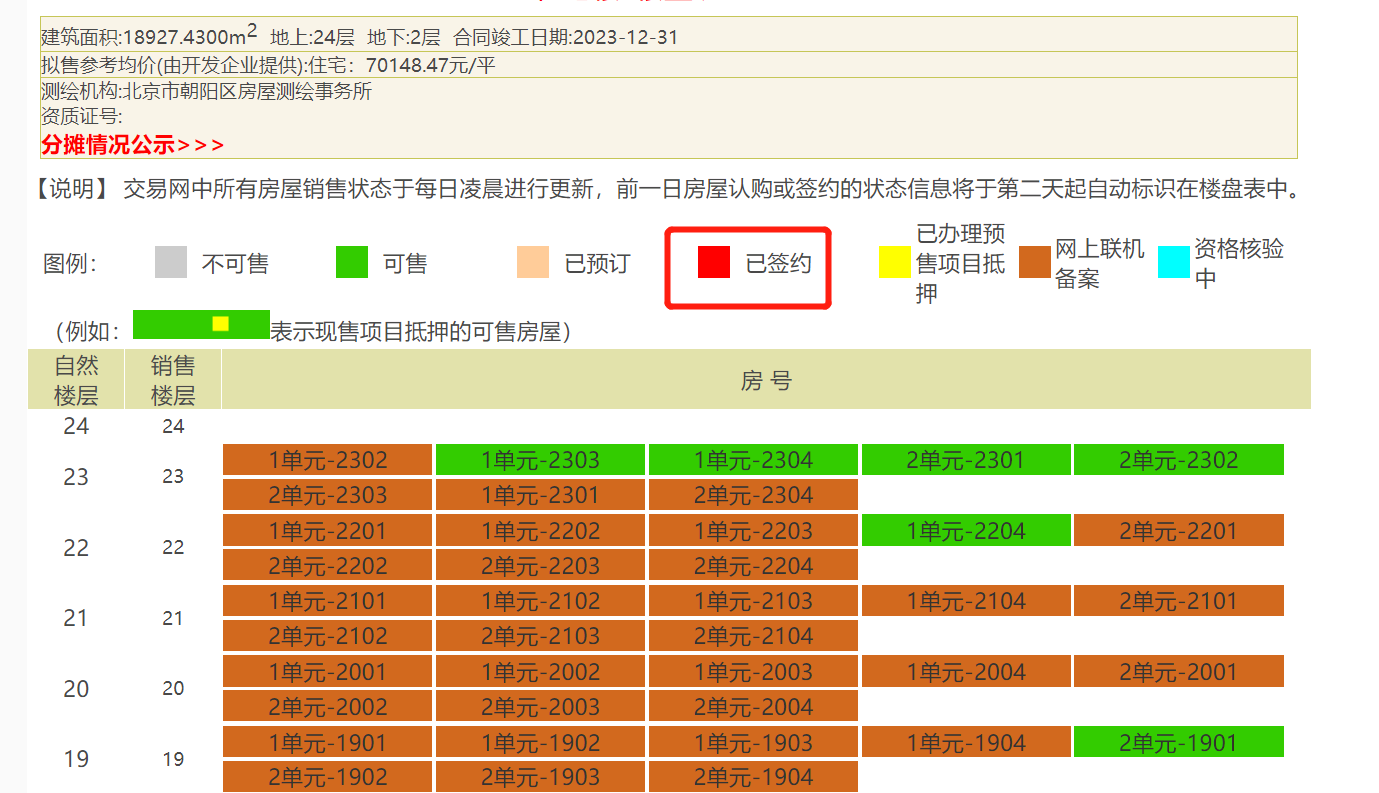Click the gray 不可售 legend square

pos(169,263)
